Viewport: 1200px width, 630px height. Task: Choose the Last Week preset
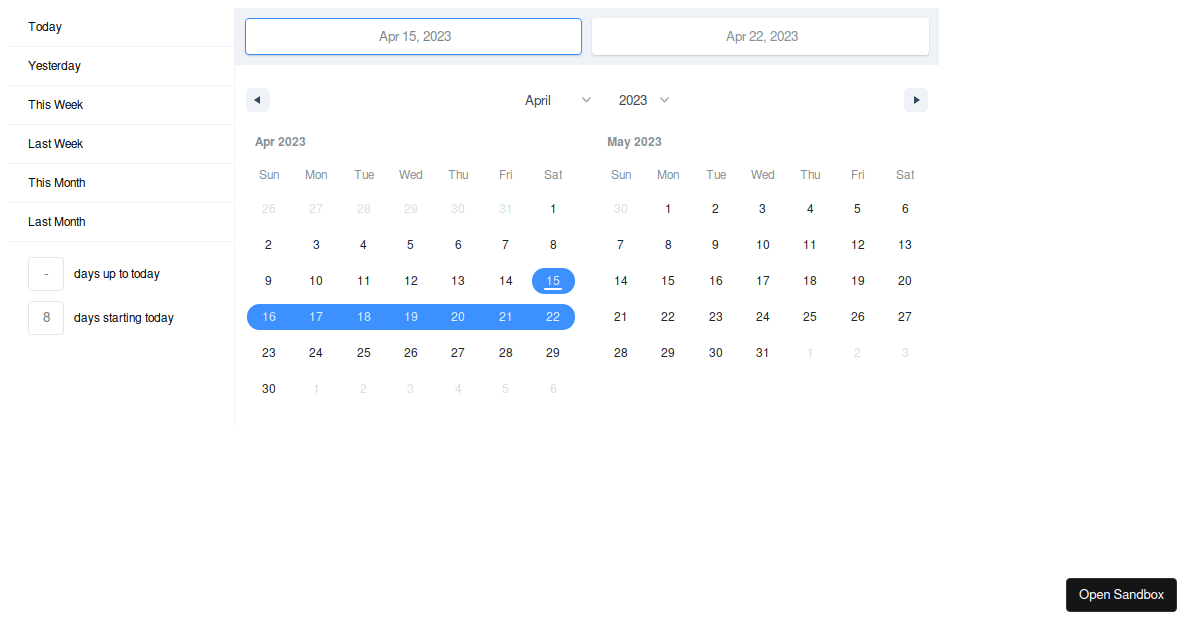(56, 144)
